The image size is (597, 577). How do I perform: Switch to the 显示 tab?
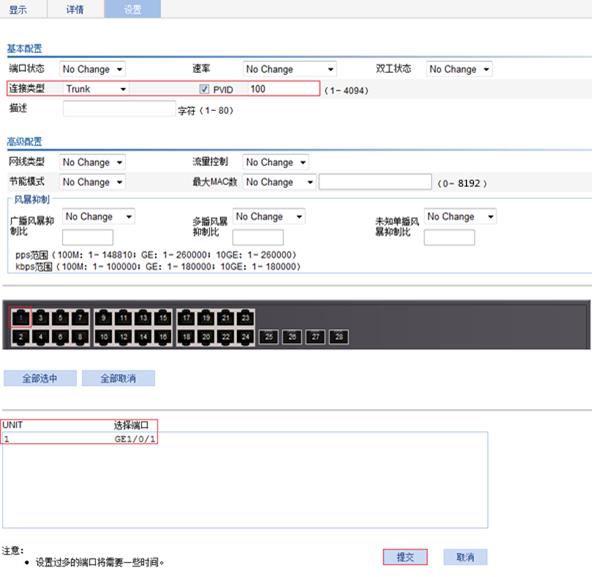click(x=18, y=10)
